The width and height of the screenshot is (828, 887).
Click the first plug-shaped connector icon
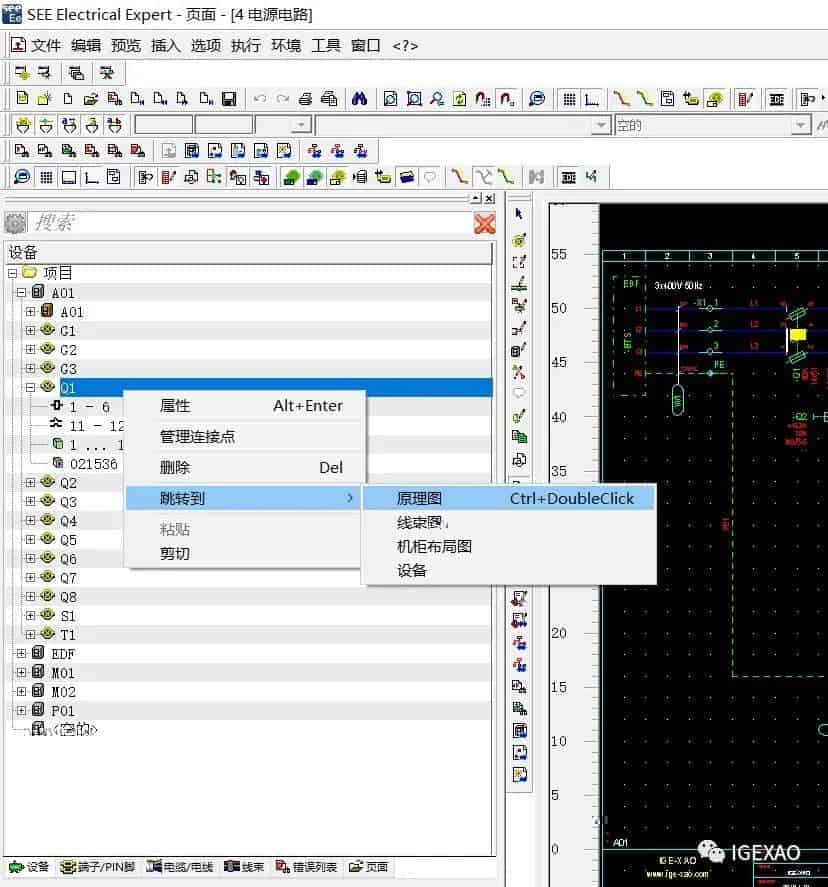[23, 125]
